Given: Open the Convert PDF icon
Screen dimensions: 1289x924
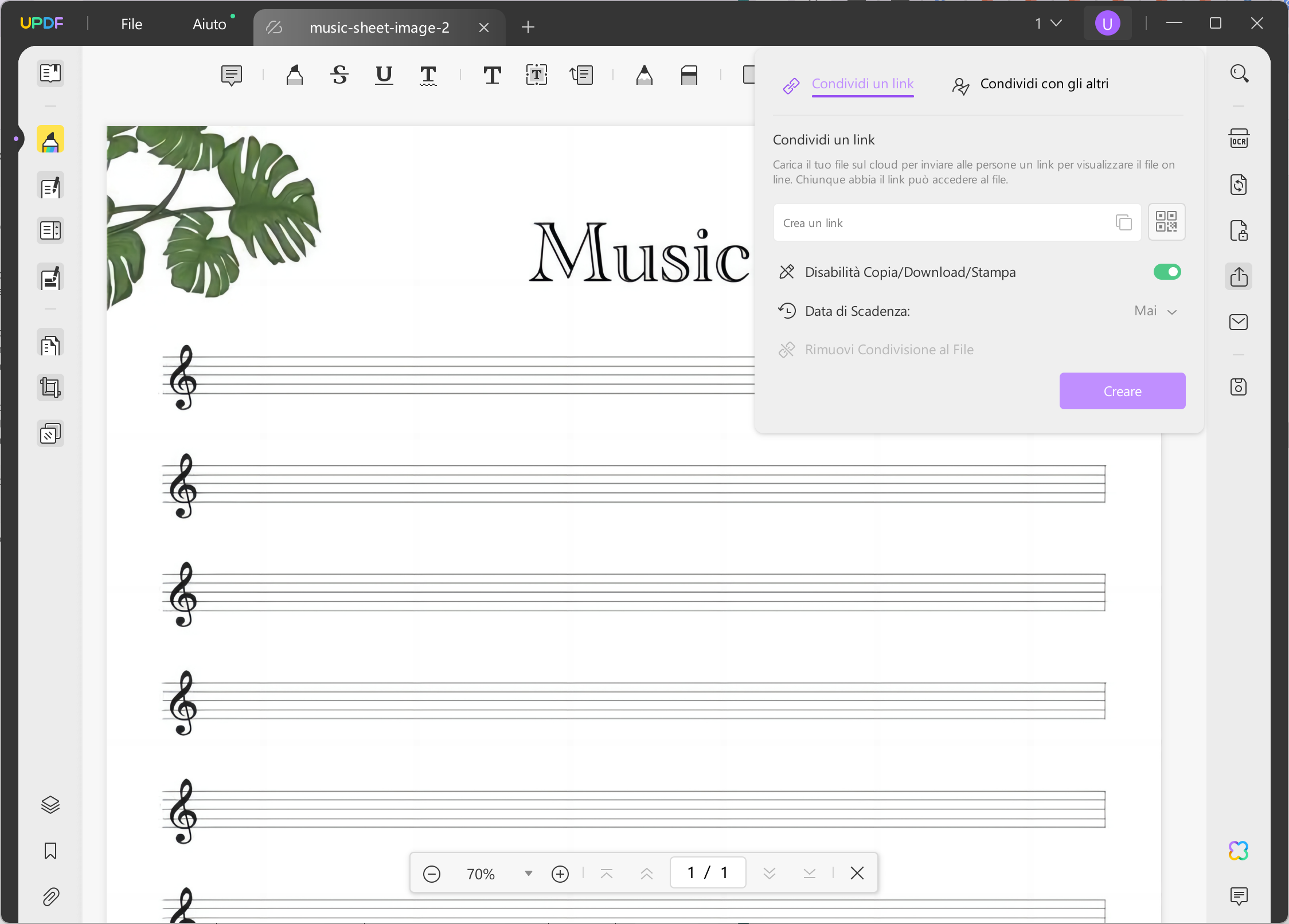Looking at the screenshot, I should point(1239,185).
